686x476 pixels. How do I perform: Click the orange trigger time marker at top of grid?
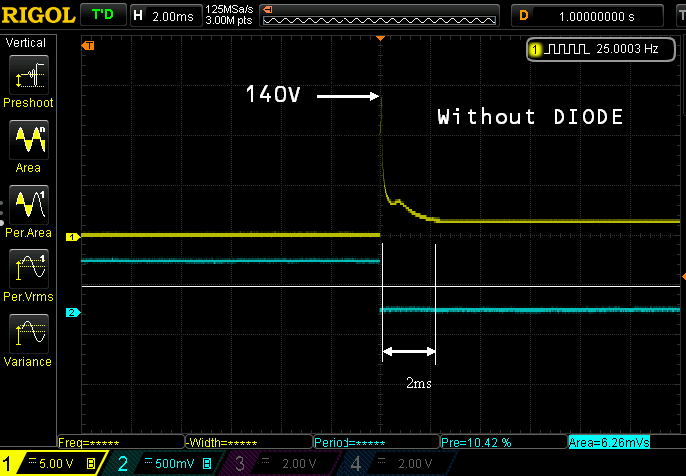coord(381,38)
